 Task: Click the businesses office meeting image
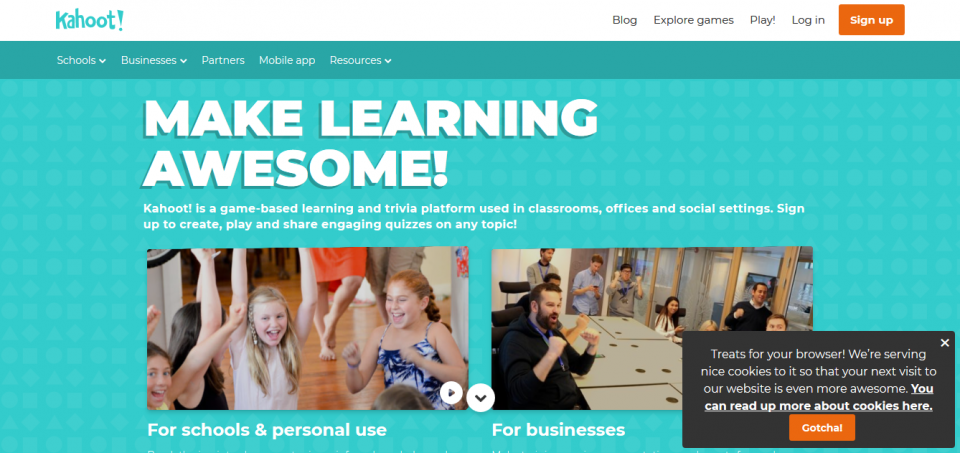pyautogui.click(x=651, y=328)
